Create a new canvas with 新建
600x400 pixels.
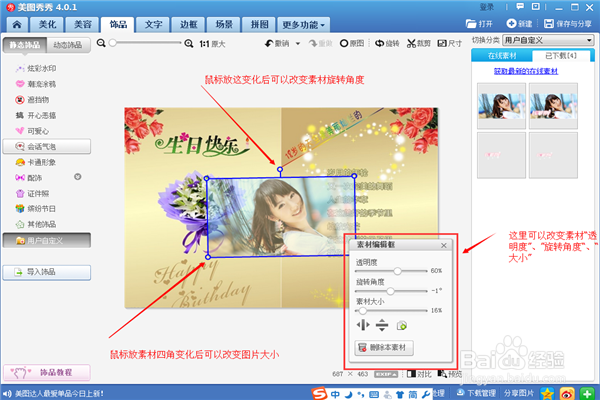pos(519,24)
